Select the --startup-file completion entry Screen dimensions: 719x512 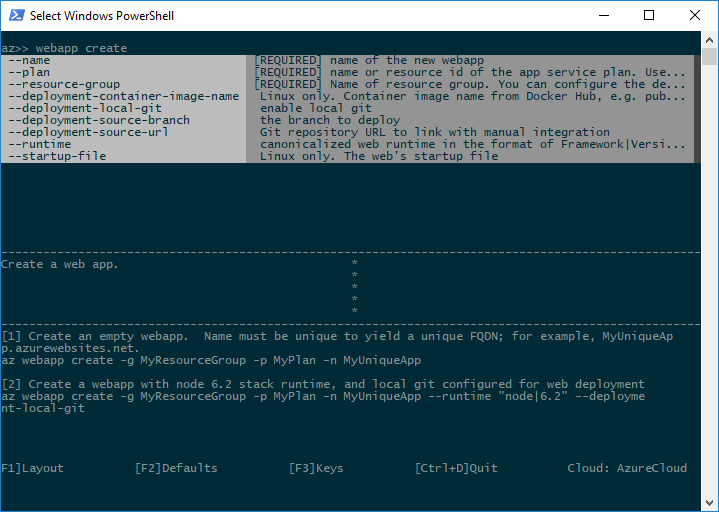click(x=57, y=157)
